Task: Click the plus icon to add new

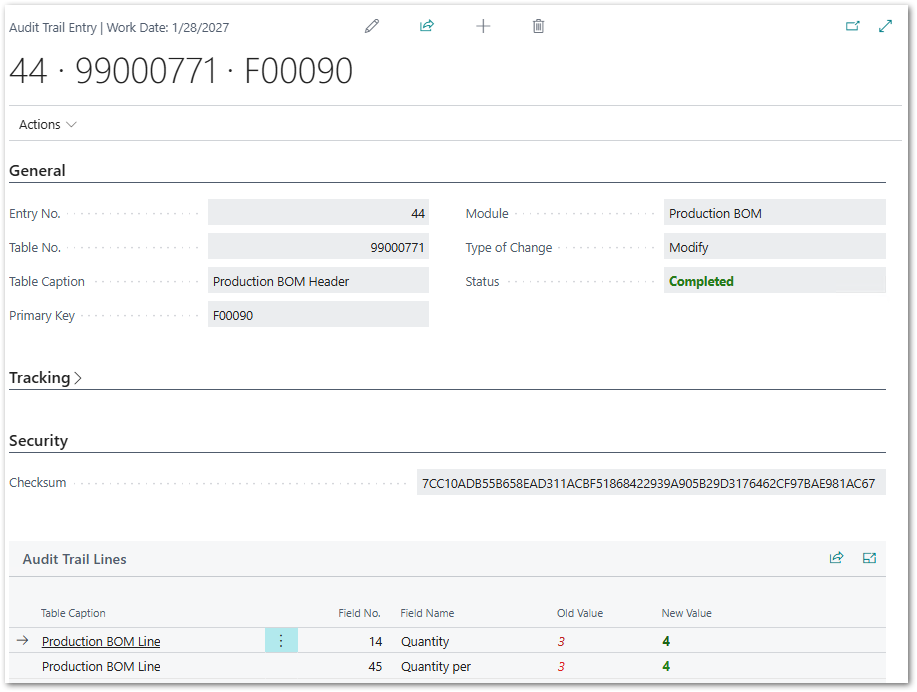Action: pos(483,27)
